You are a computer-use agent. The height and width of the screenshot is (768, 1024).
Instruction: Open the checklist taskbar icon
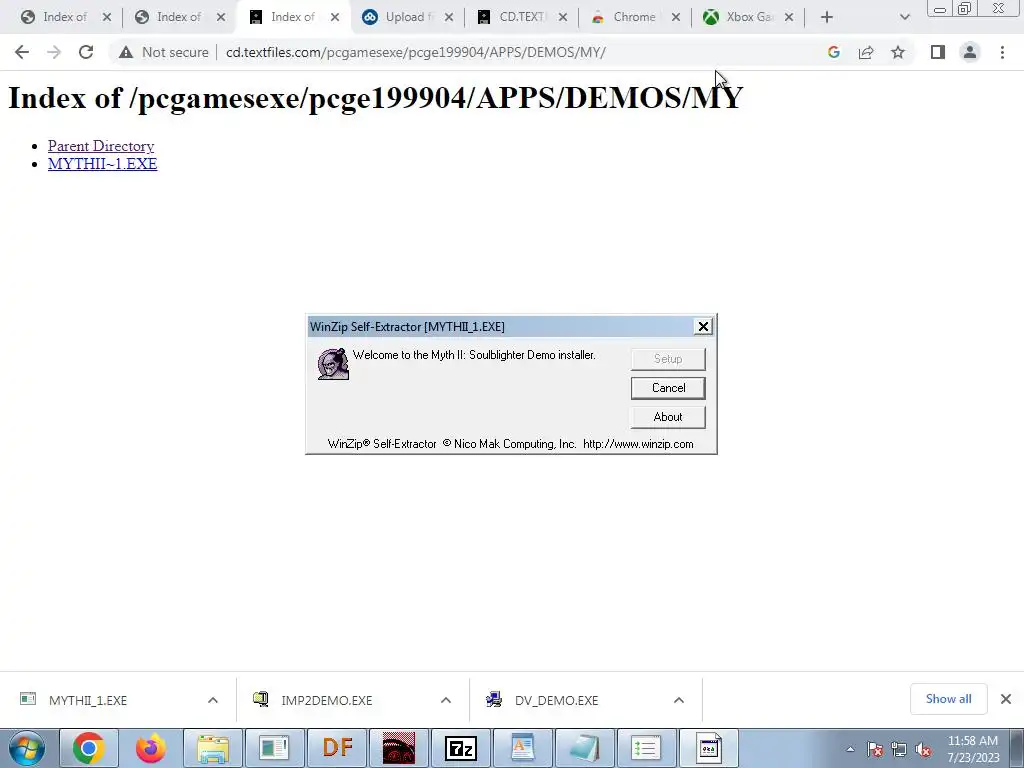coord(645,748)
